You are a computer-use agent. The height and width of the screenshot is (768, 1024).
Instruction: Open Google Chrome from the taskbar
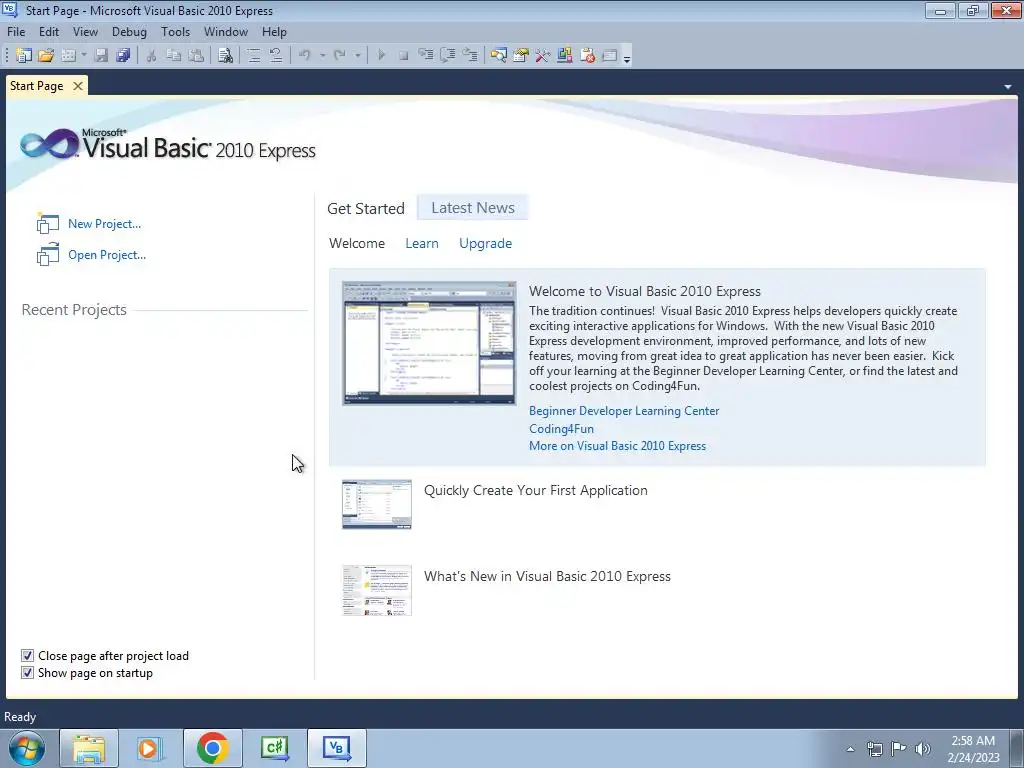[212, 748]
